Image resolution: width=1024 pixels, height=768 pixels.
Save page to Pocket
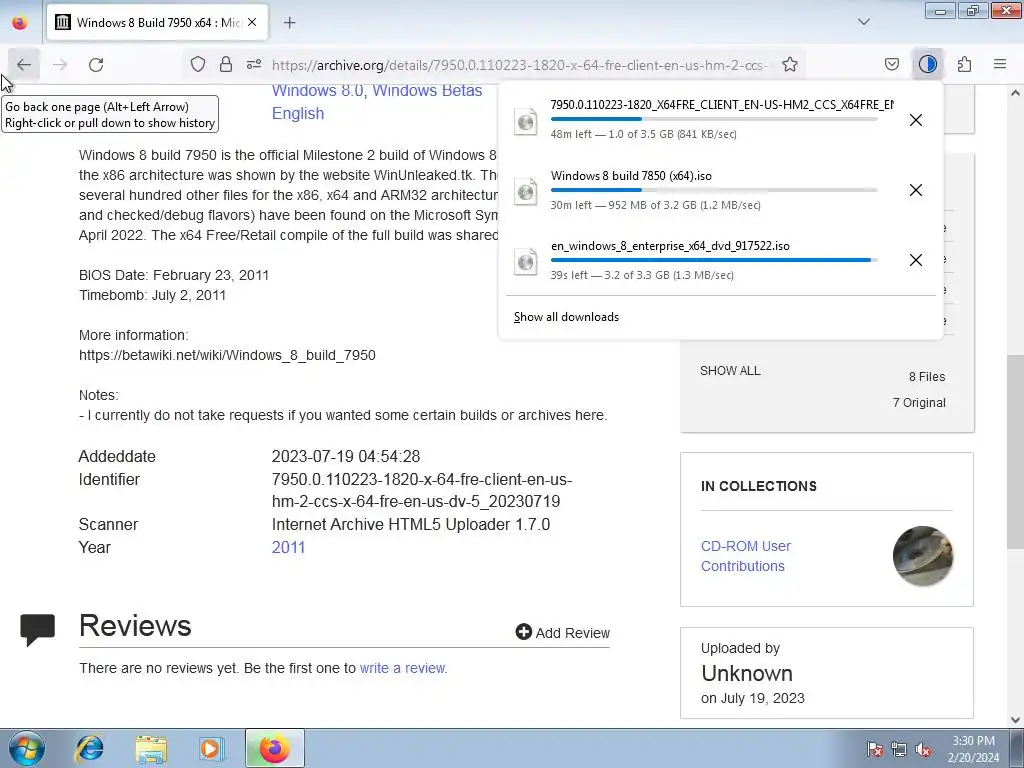[892, 64]
